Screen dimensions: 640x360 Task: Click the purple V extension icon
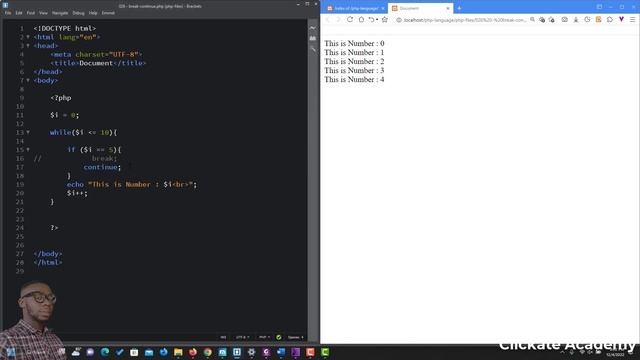[621, 20]
